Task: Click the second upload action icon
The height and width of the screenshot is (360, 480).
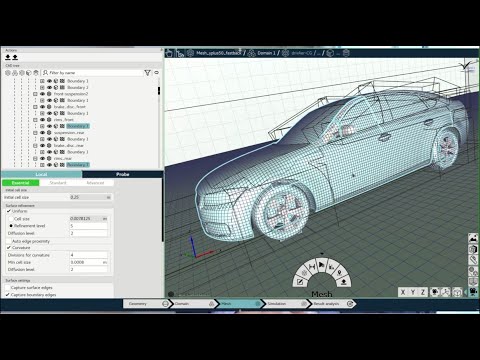Action: click(15, 57)
